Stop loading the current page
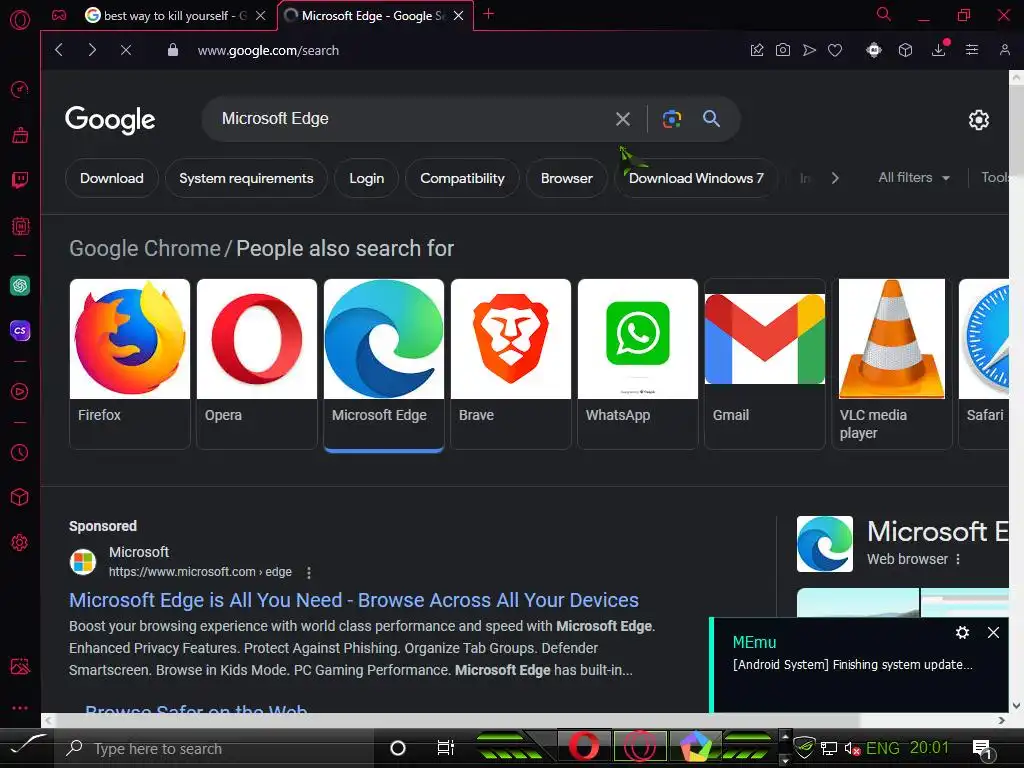The height and width of the screenshot is (768, 1024). [126, 50]
